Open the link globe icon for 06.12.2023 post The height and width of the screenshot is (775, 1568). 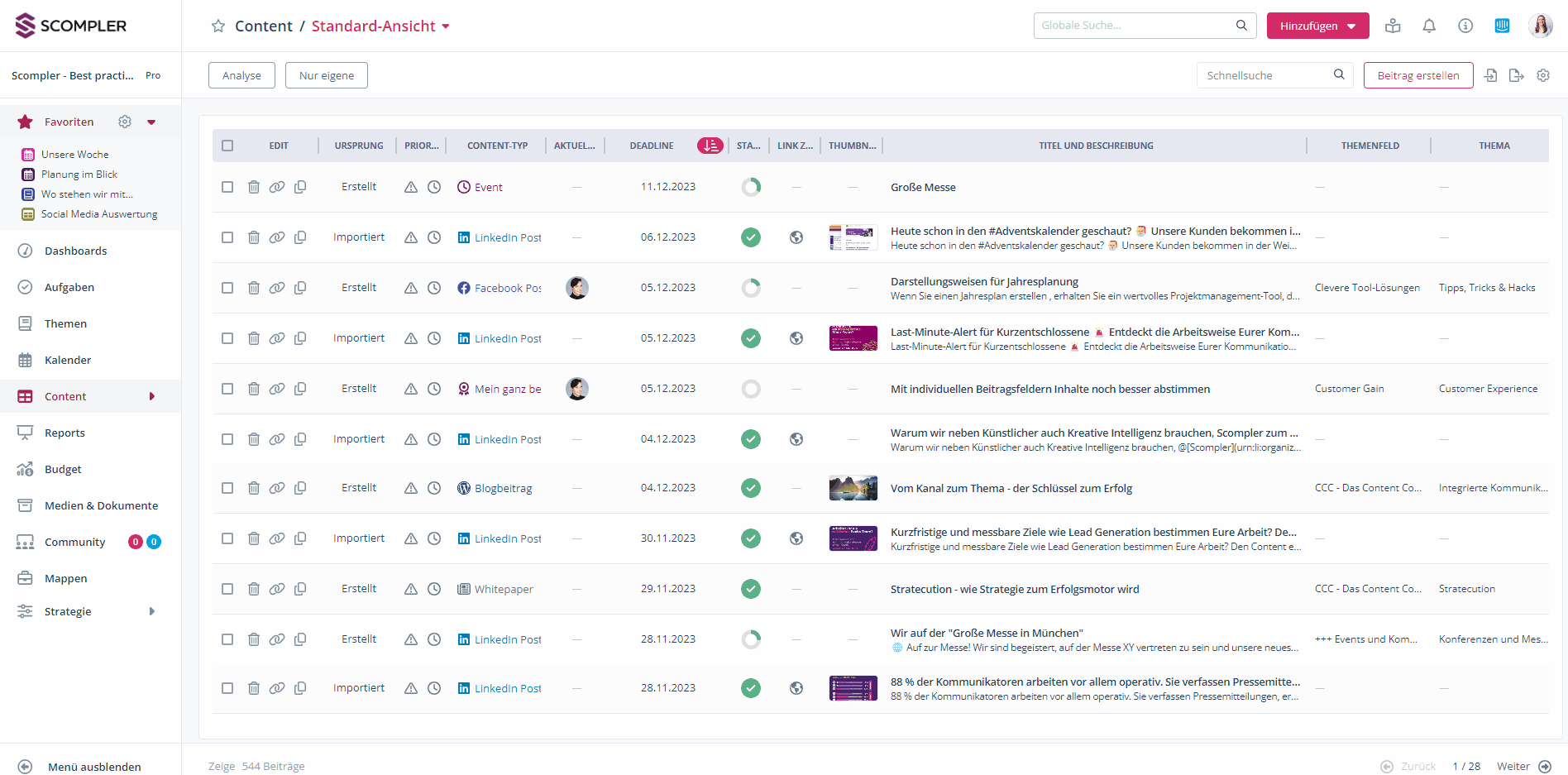[x=796, y=237]
